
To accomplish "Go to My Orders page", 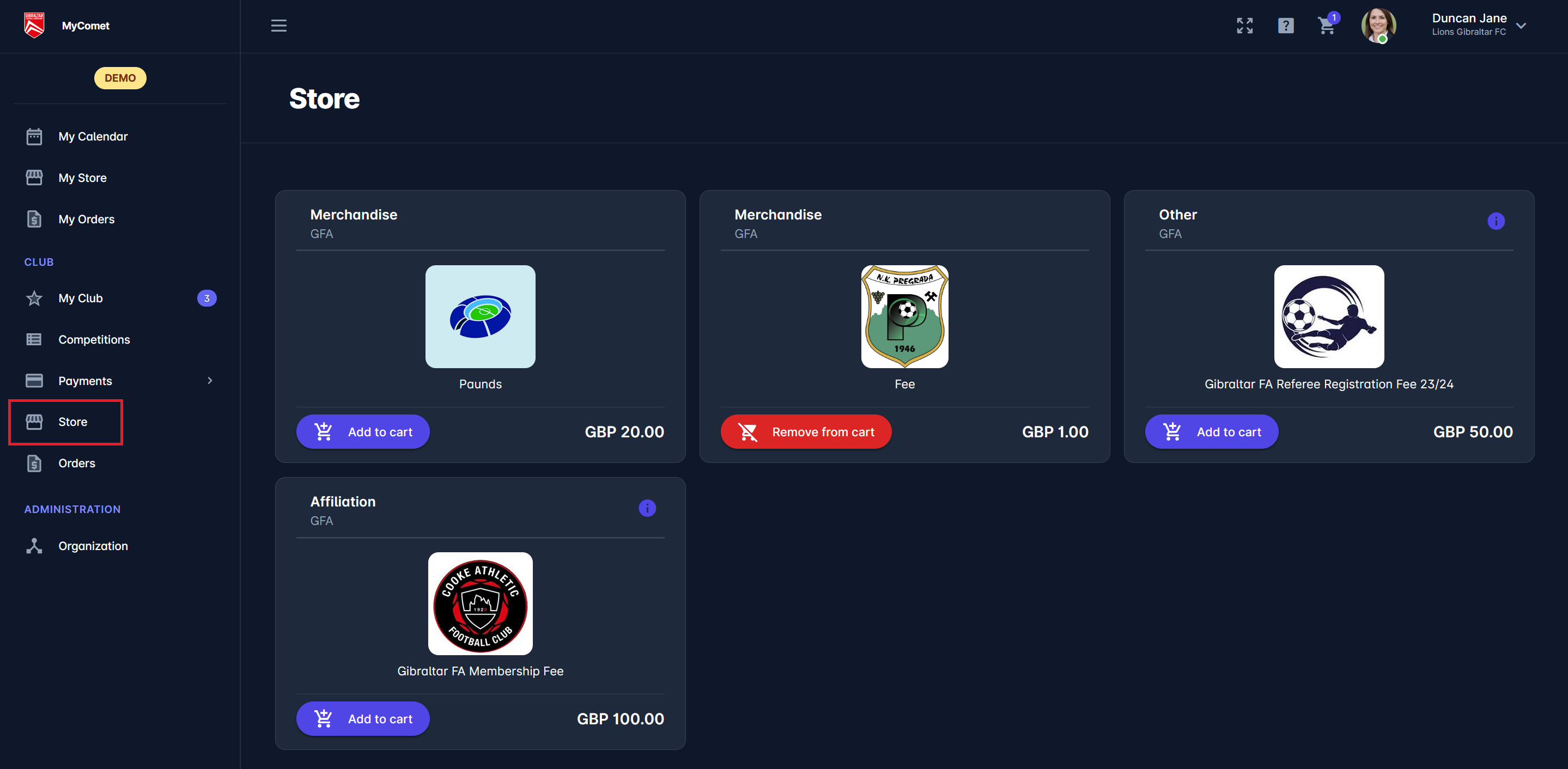I will pos(87,219).
